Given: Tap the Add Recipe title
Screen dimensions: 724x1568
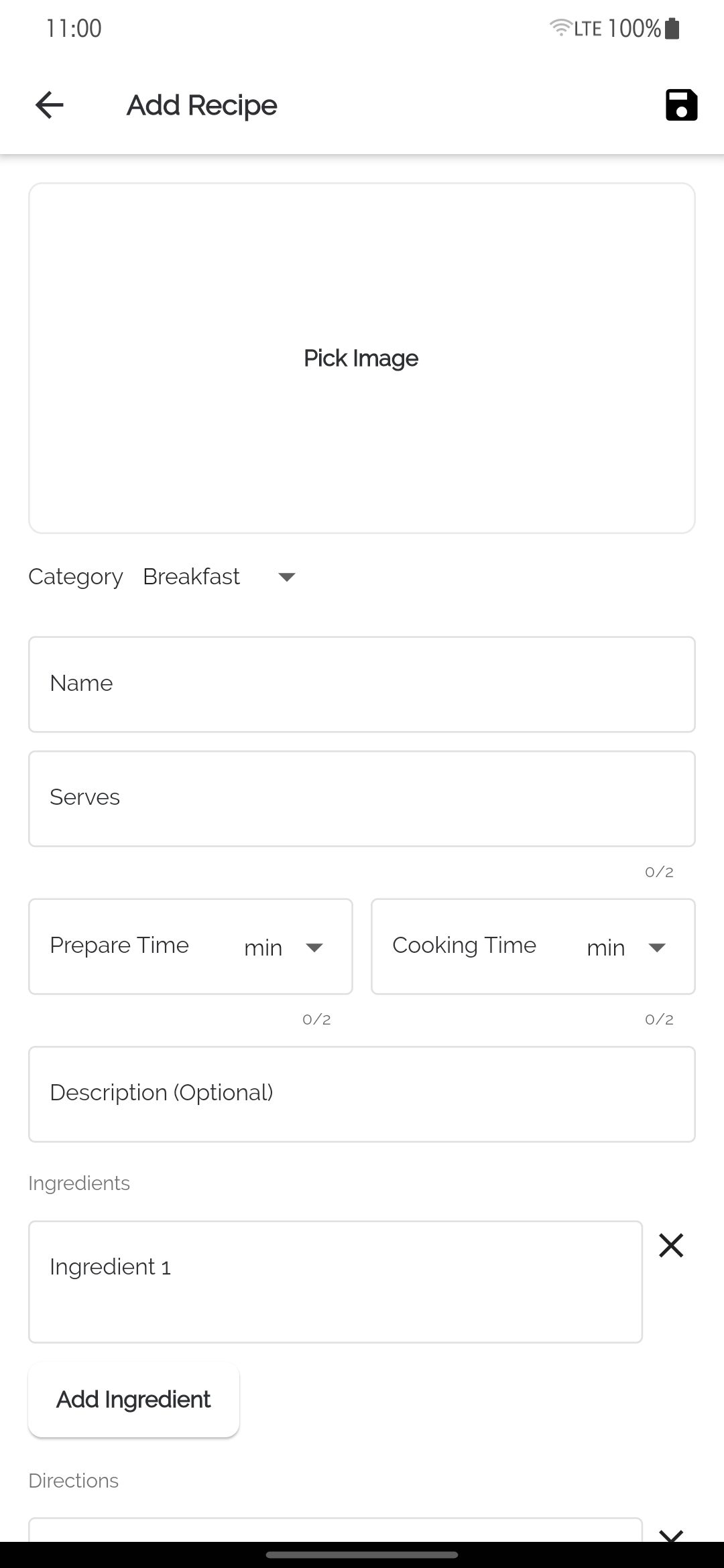Looking at the screenshot, I should tap(202, 106).
